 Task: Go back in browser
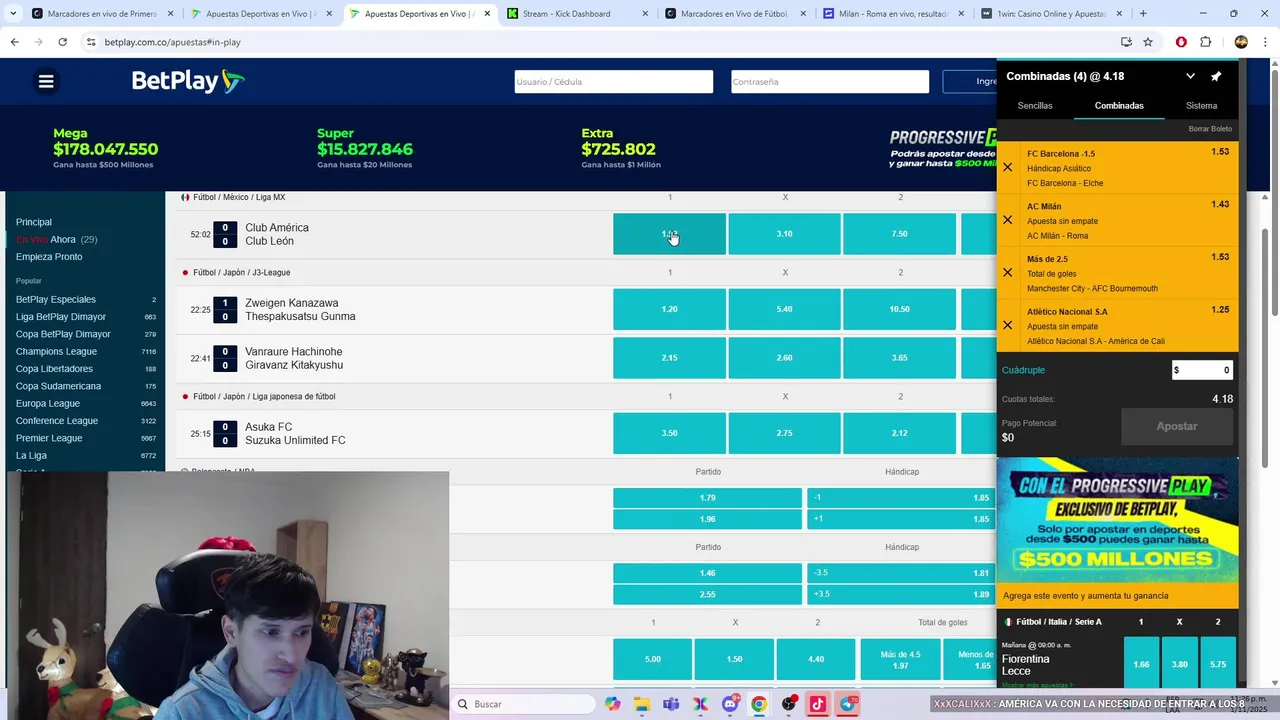tap(14, 42)
